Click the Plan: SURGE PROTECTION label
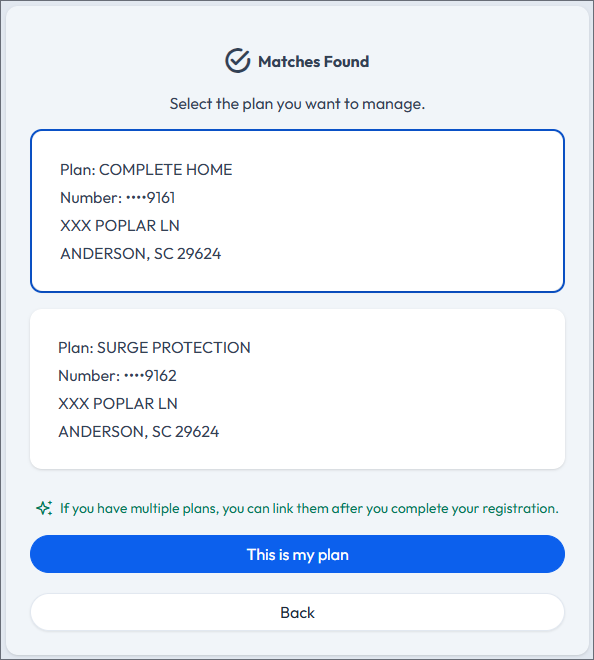The height and width of the screenshot is (660, 594). (154, 348)
